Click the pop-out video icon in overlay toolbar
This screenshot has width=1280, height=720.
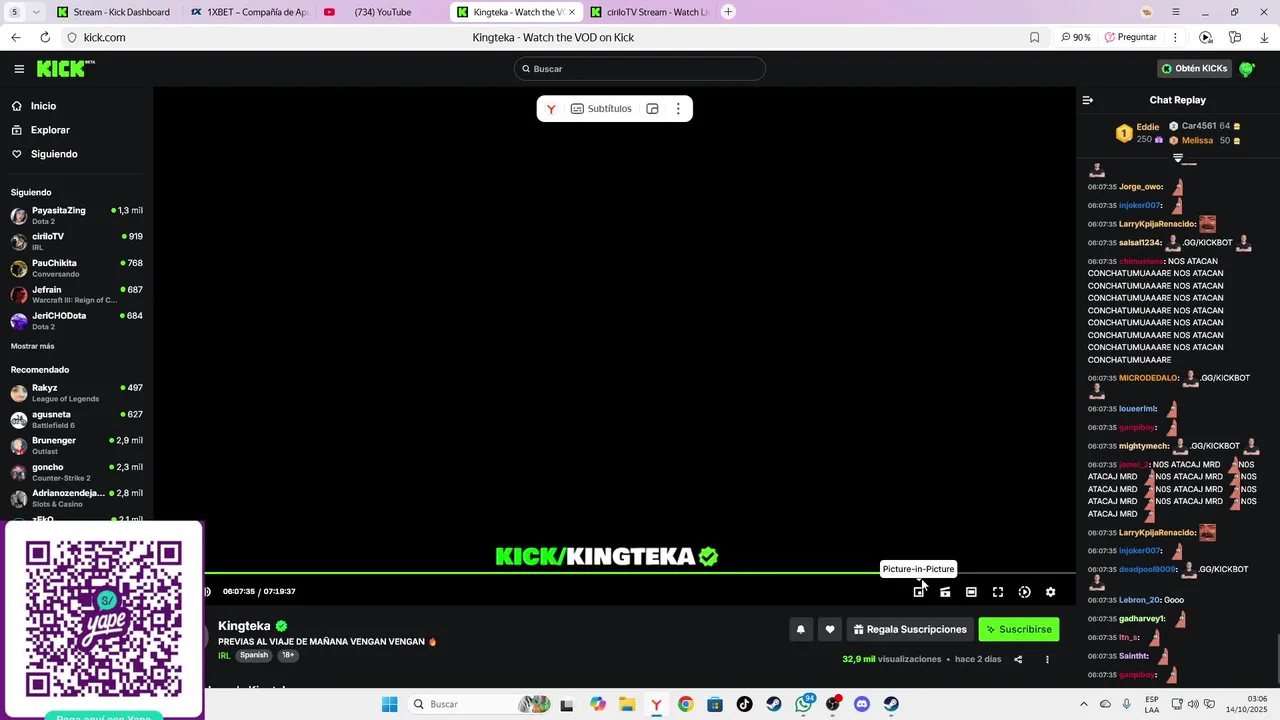pos(652,109)
